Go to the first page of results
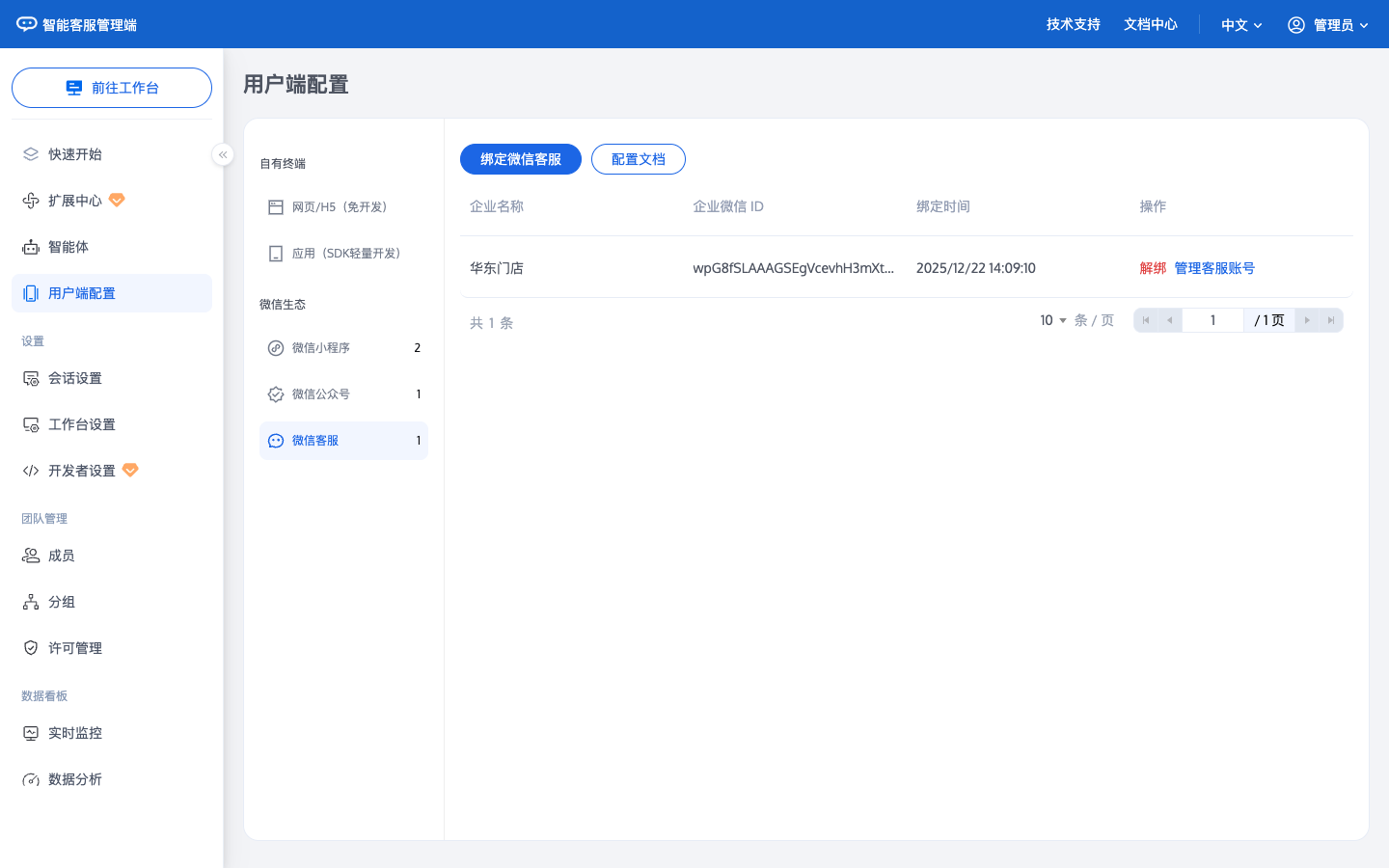This screenshot has height=868, width=1389. tap(1146, 320)
